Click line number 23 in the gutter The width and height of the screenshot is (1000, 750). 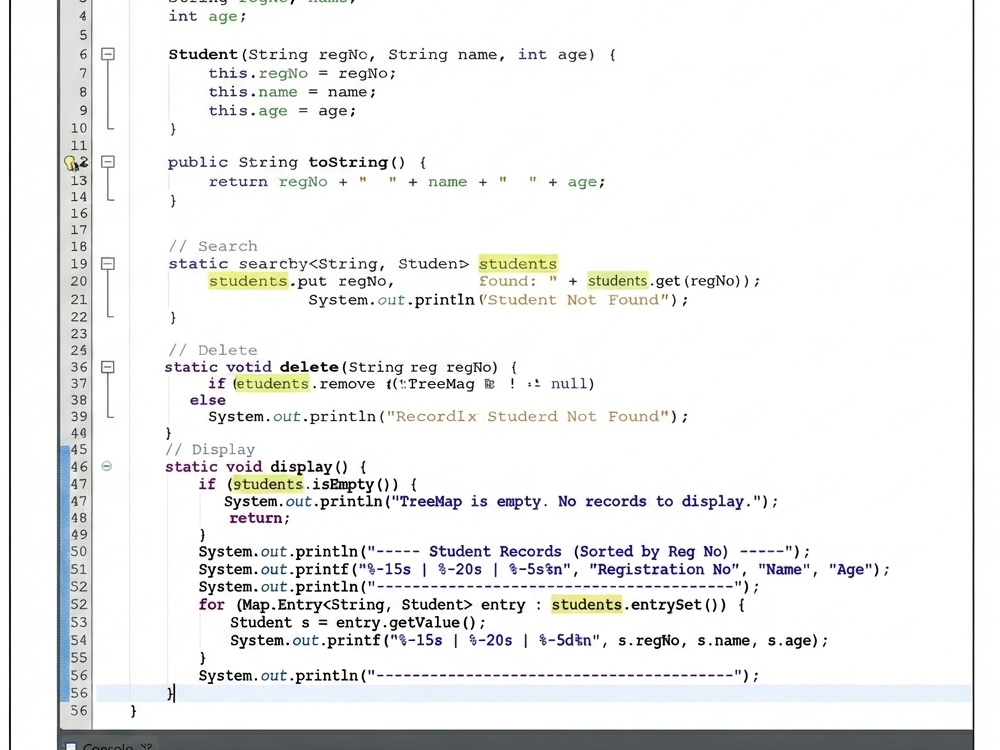pyautogui.click(x=78, y=334)
